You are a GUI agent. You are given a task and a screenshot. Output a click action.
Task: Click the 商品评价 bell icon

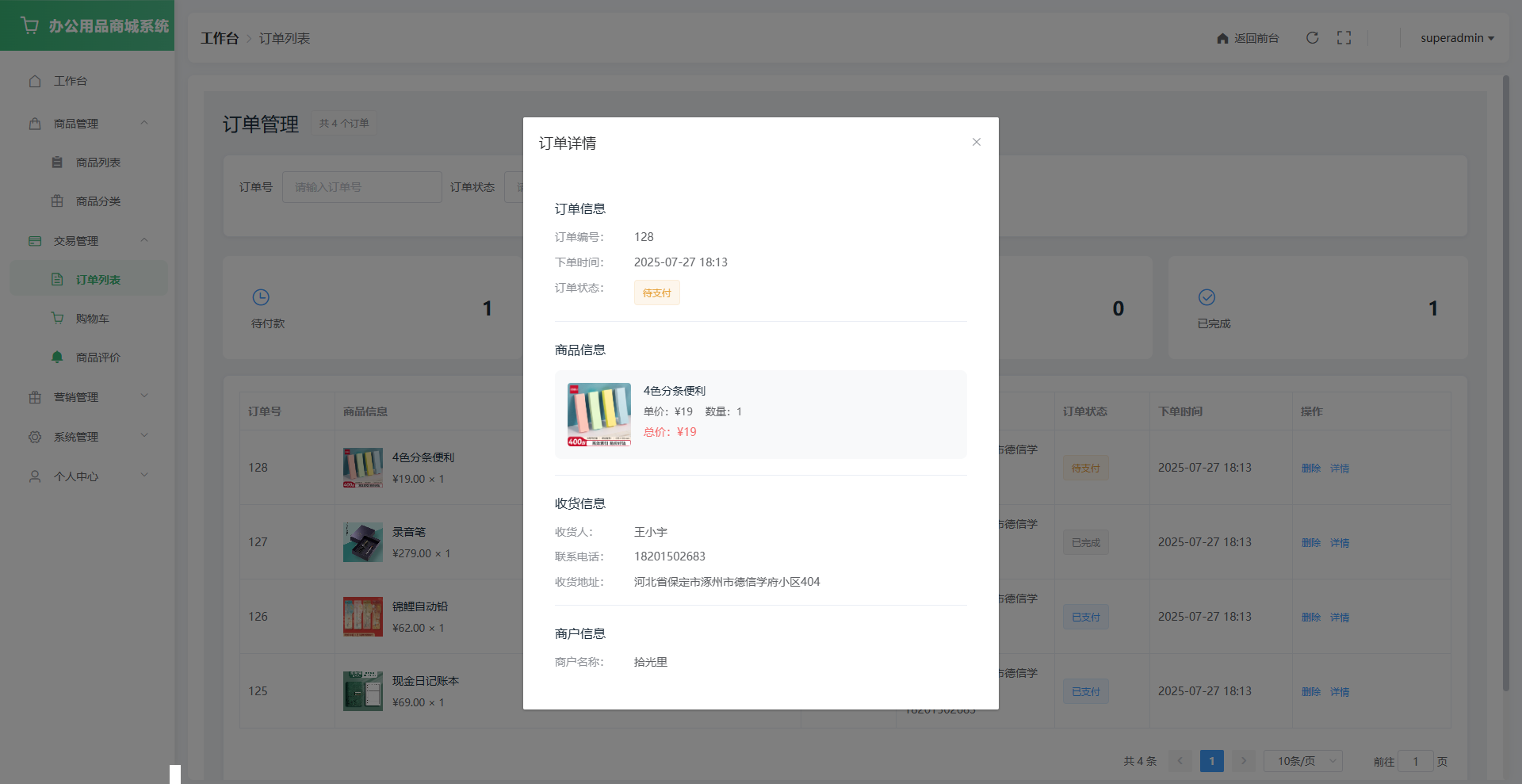click(x=57, y=358)
